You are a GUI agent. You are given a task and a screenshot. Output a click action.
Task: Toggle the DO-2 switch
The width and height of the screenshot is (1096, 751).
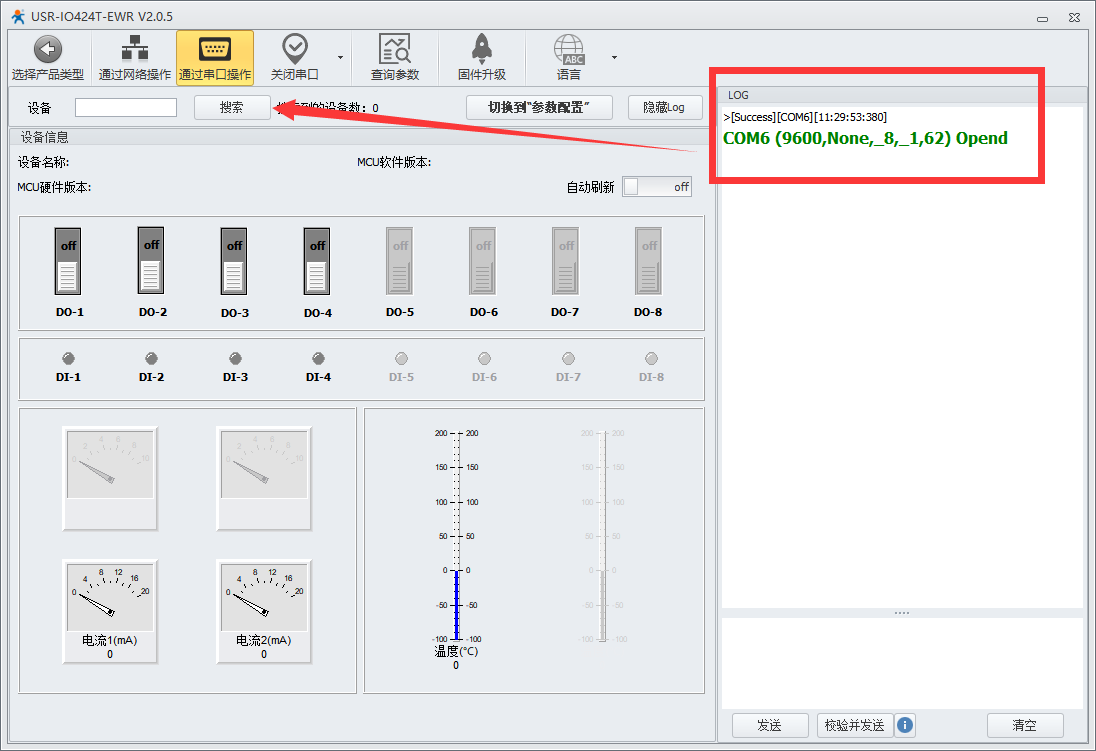pos(151,260)
